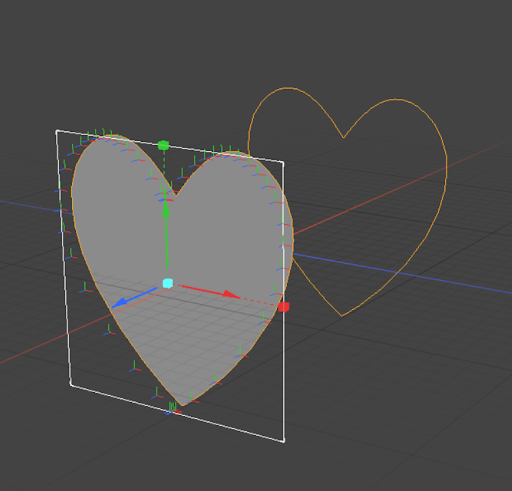Pick the bottom tip point of the filled heart
This screenshot has height=491, width=512.
coord(182,406)
